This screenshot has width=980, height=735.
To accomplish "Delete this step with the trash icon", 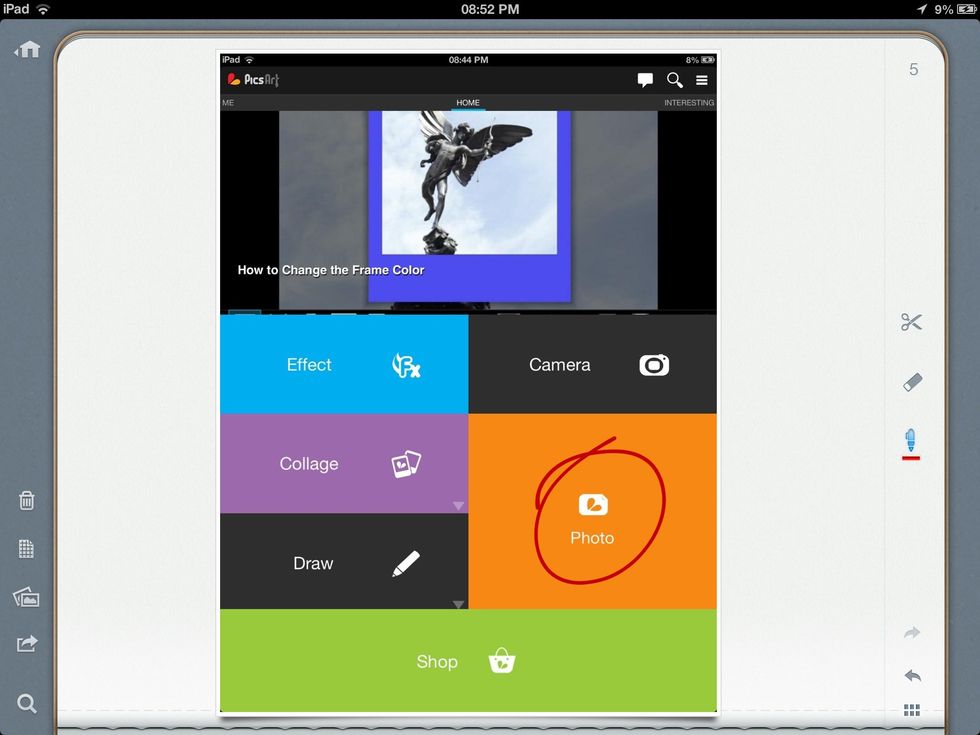I will (x=26, y=500).
